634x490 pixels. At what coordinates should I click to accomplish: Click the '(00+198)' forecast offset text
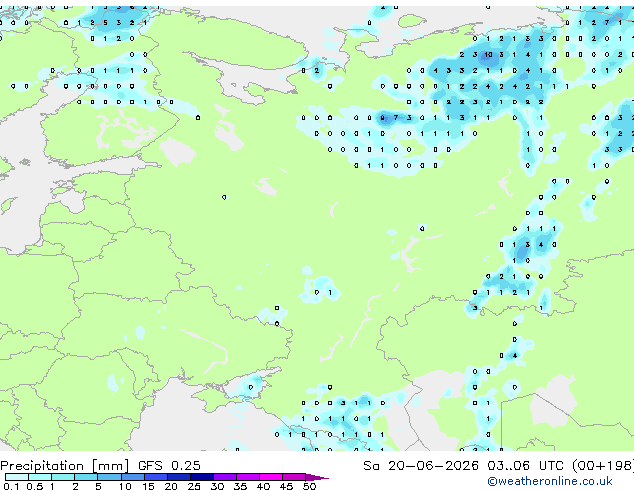[x=603, y=466]
